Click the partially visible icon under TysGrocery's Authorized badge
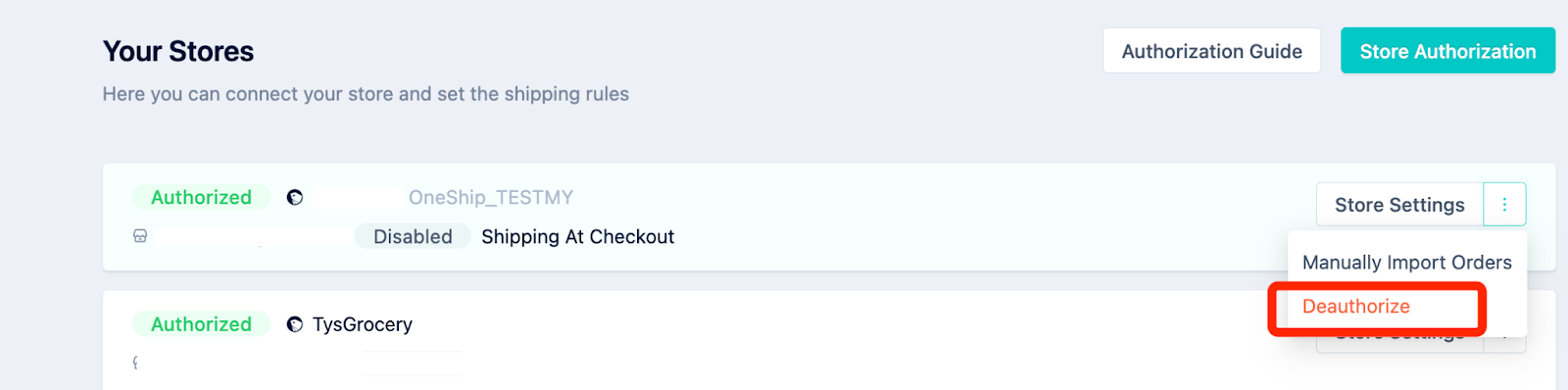This screenshot has height=390, width=1568. click(135, 363)
